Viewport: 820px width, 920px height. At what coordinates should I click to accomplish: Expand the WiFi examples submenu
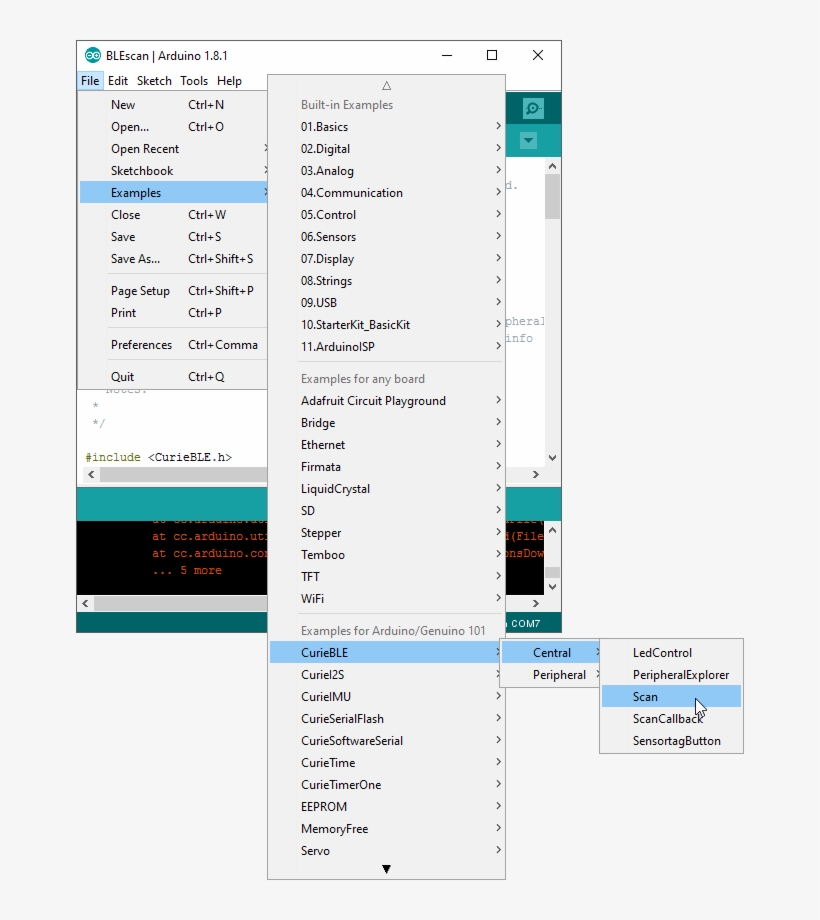pos(310,599)
